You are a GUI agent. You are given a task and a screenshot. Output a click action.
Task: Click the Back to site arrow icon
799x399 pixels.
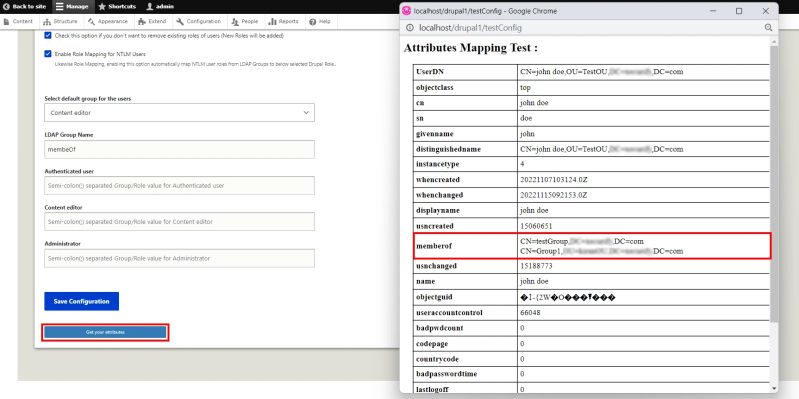(6, 7)
